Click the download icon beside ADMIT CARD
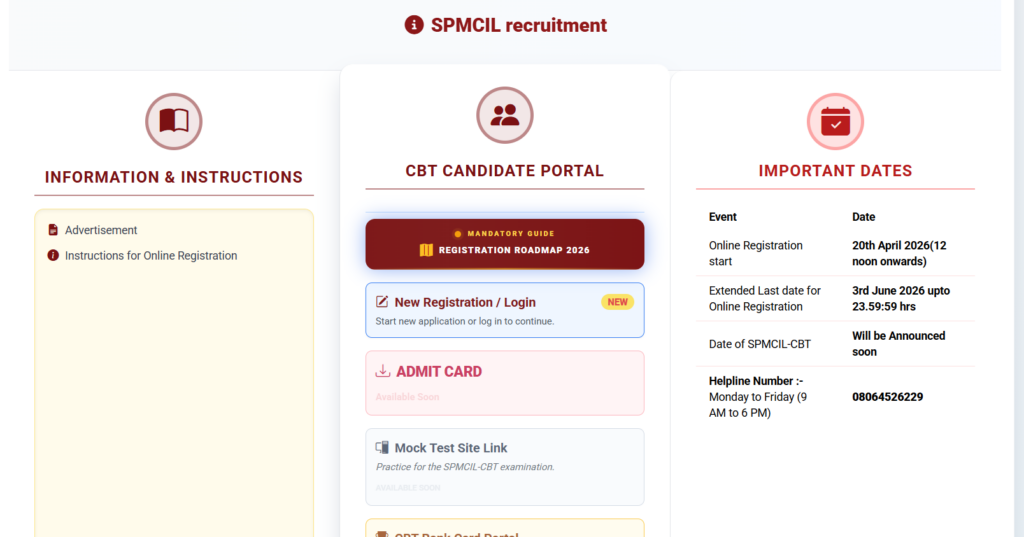The width and height of the screenshot is (1024, 537). pos(383,371)
